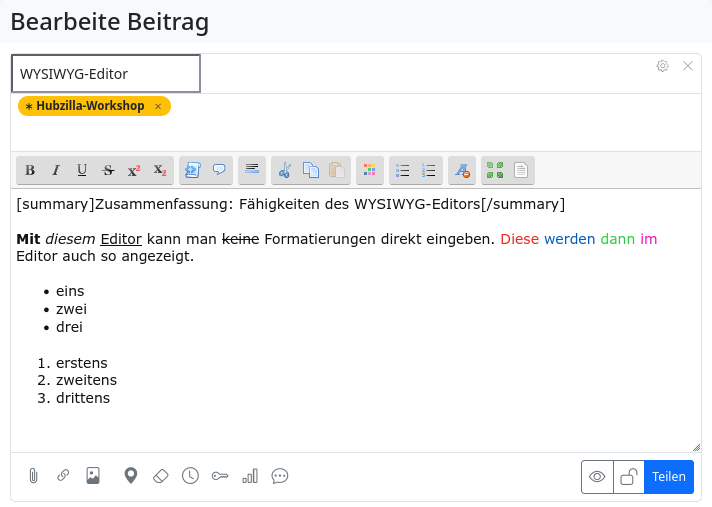The height and width of the screenshot is (507, 712).
Task: Click the cut scissors icon
Action: (x=284, y=170)
